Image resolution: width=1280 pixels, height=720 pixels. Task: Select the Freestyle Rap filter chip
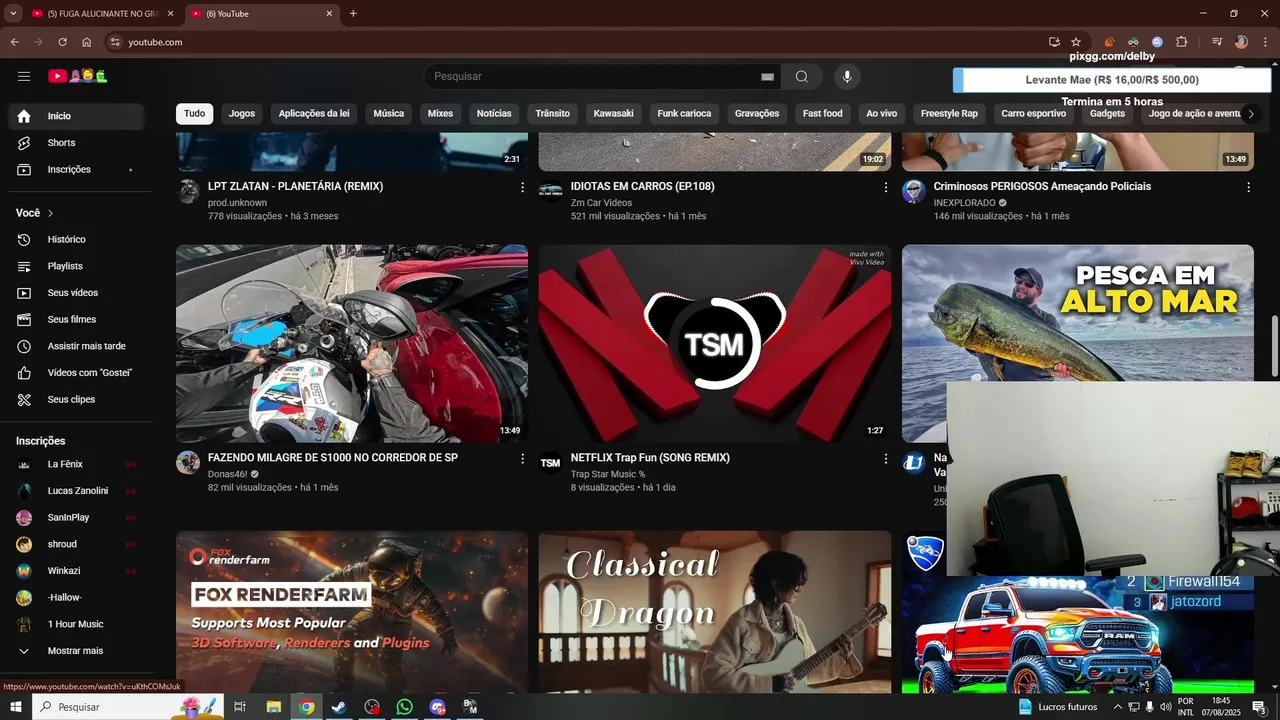click(x=949, y=114)
